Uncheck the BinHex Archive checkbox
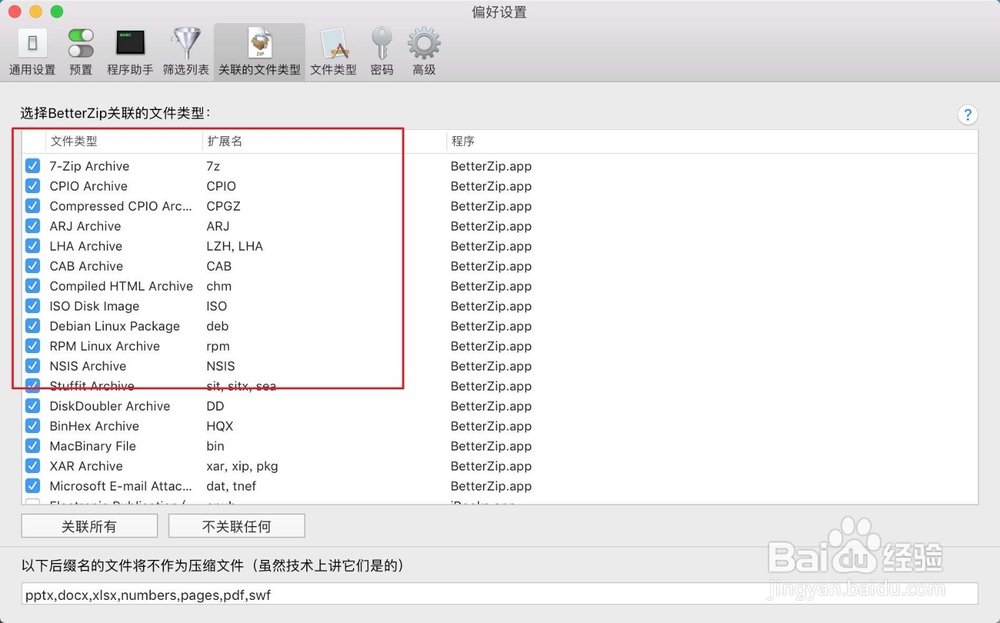Viewport: 1000px width, 623px height. [33, 426]
